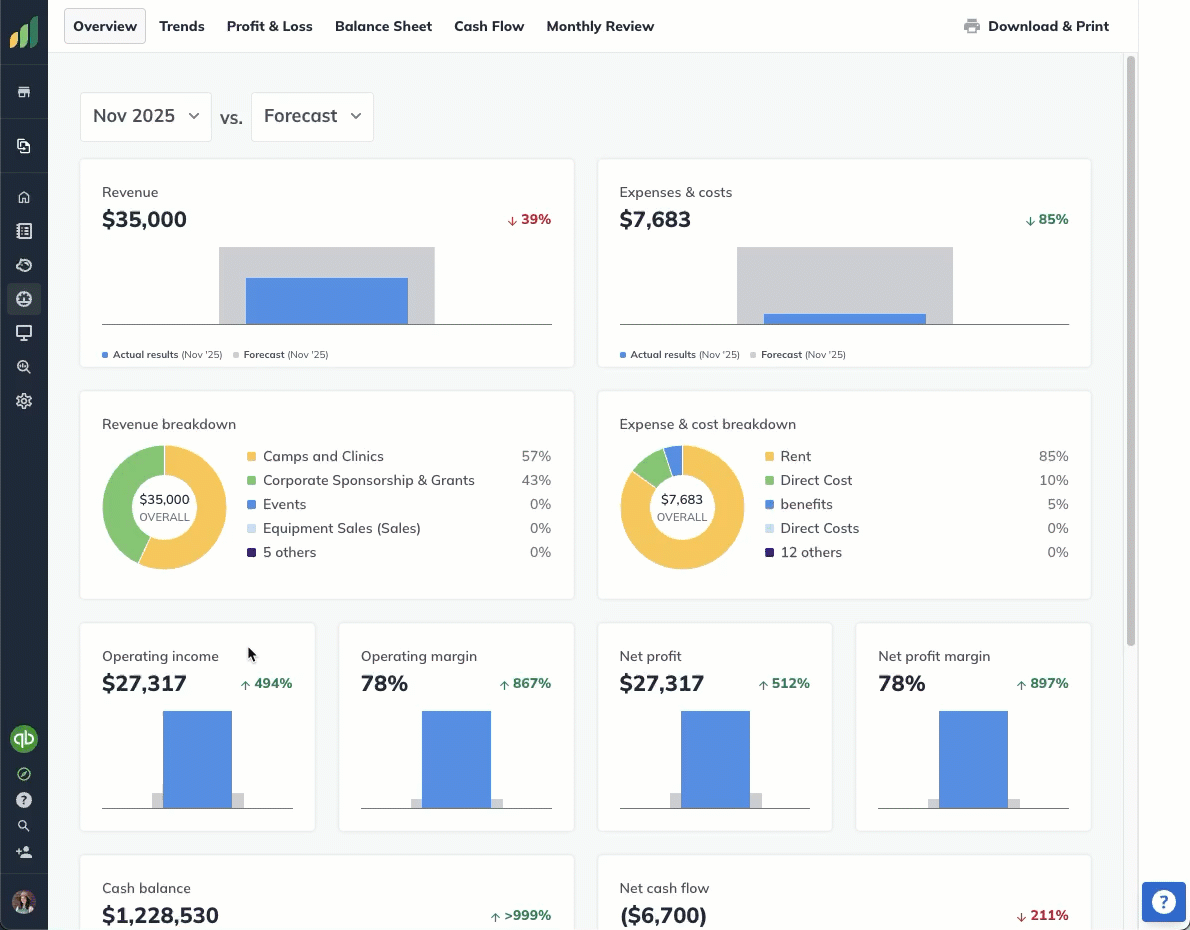The height and width of the screenshot is (930, 1190).
Task: Click the blue Revenue actual results bar
Action: [327, 301]
